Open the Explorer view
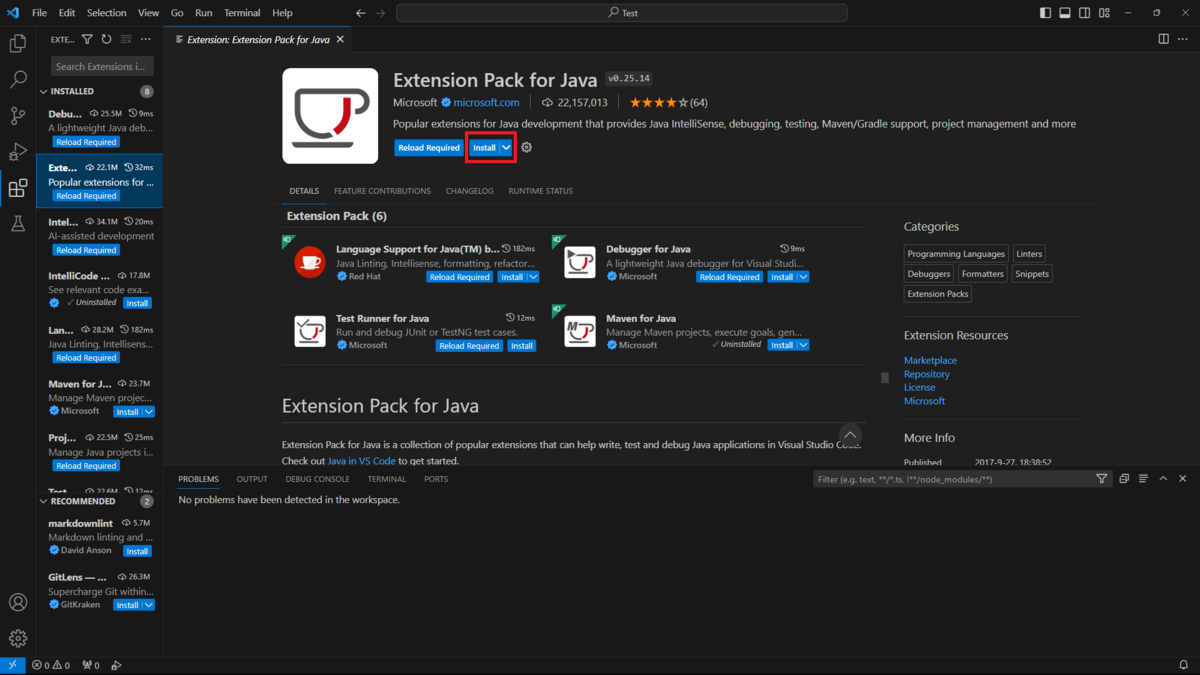 [x=17, y=43]
